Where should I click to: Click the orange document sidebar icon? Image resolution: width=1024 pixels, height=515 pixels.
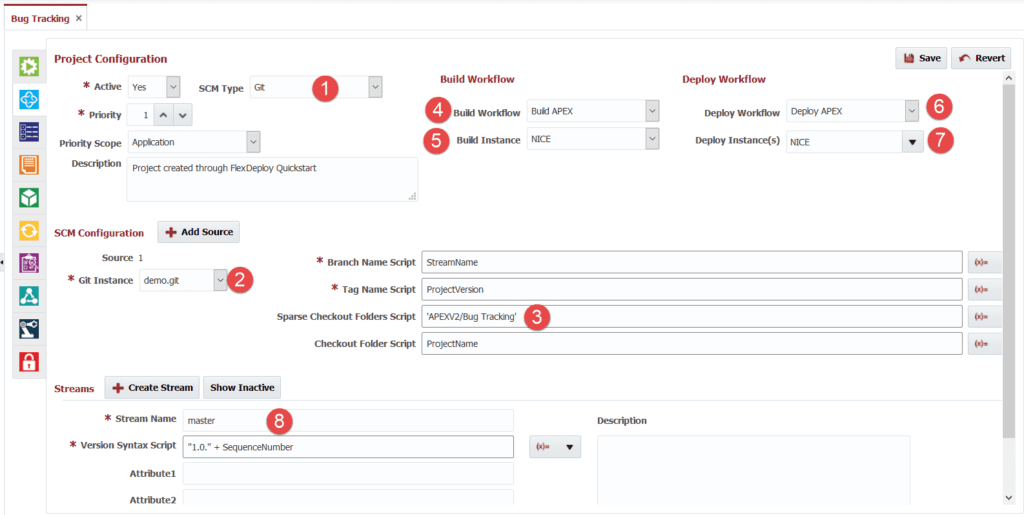pos(29,165)
